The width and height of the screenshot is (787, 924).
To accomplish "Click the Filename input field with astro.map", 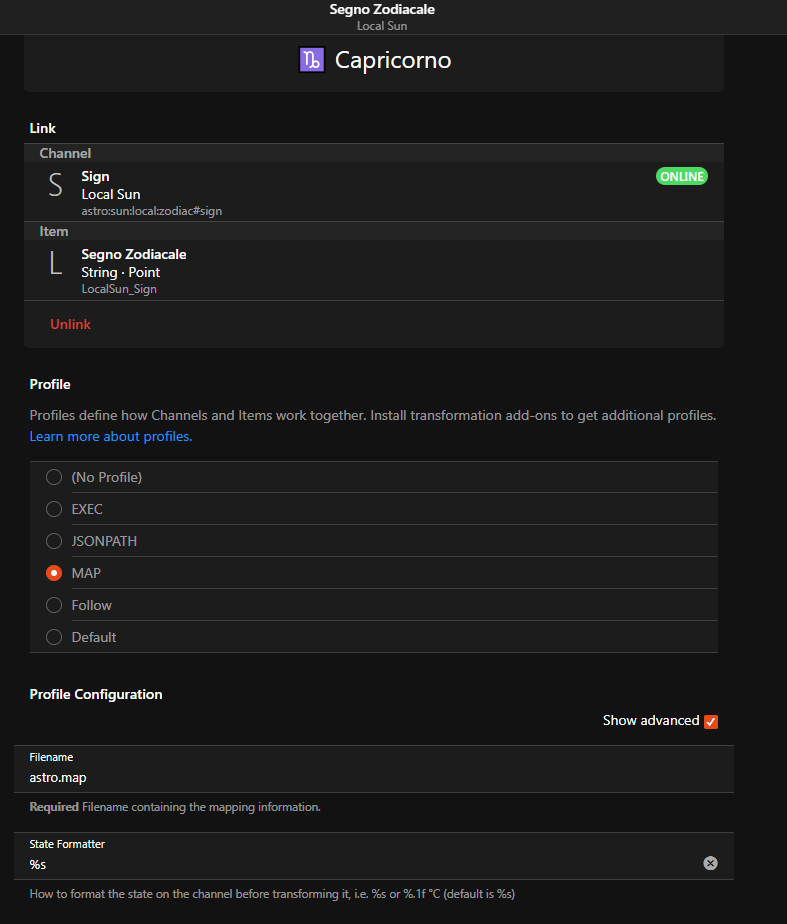I will (x=360, y=777).
